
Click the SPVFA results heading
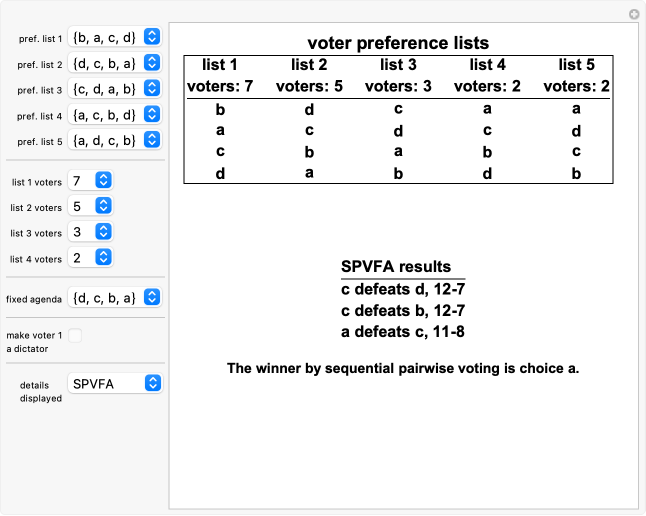pyautogui.click(x=395, y=267)
